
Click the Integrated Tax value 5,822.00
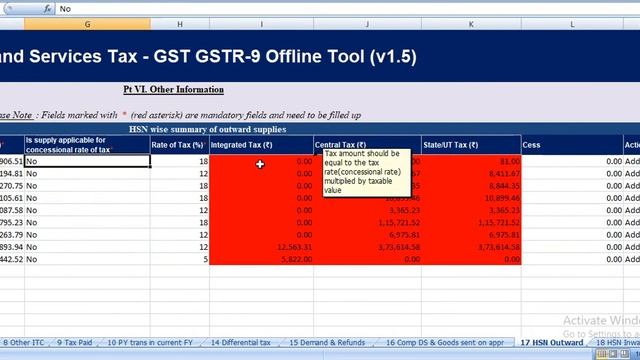pyautogui.click(x=261, y=259)
